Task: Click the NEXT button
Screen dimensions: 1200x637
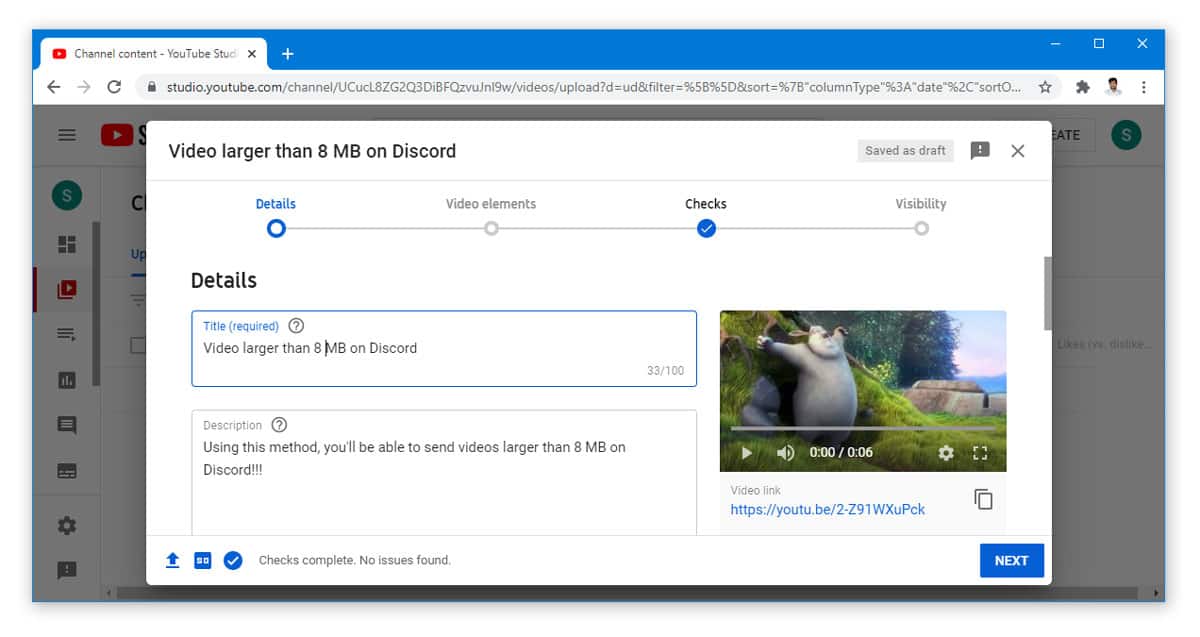Action: pyautogui.click(x=1011, y=561)
